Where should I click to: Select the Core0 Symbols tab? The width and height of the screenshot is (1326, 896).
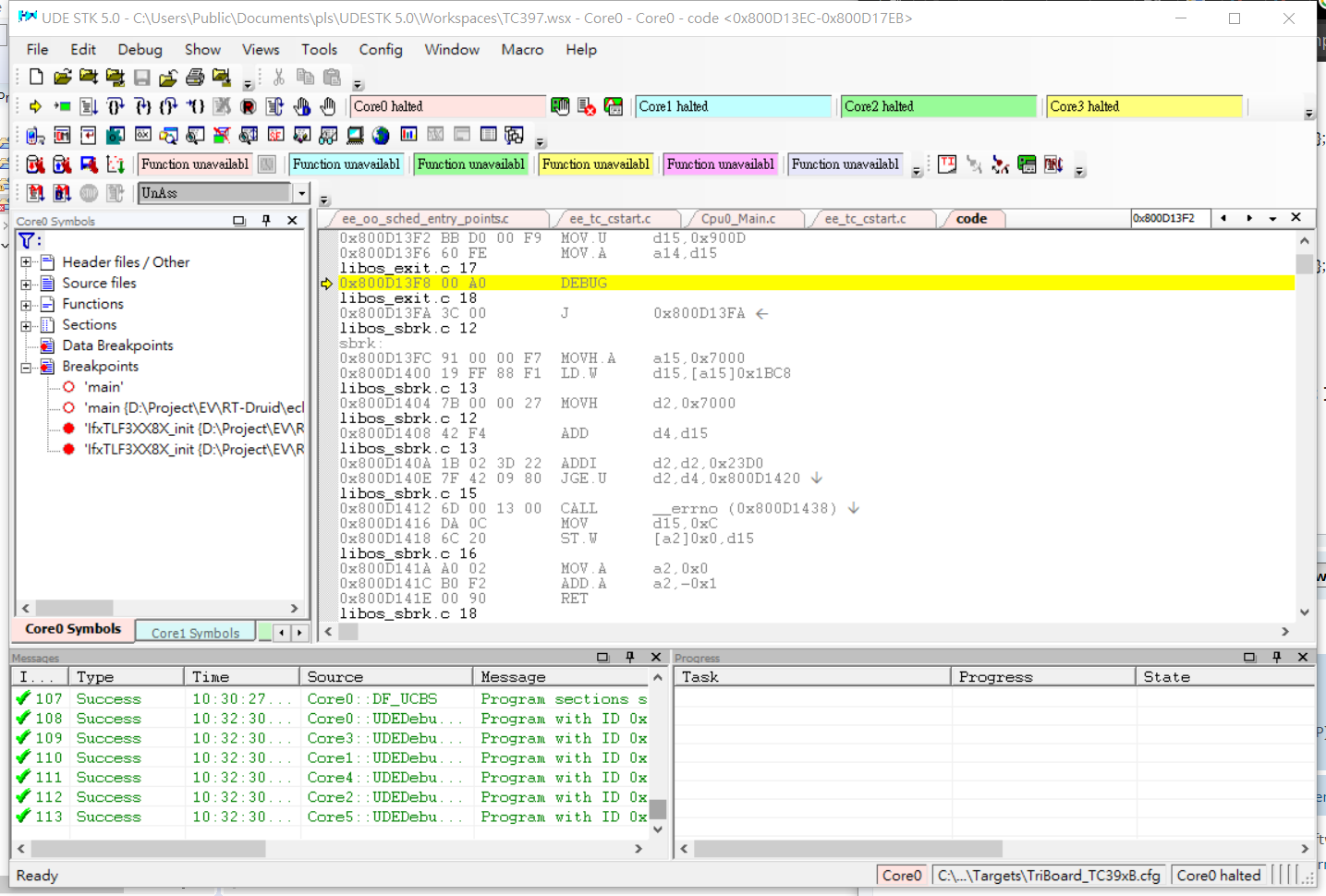pyautogui.click(x=73, y=629)
